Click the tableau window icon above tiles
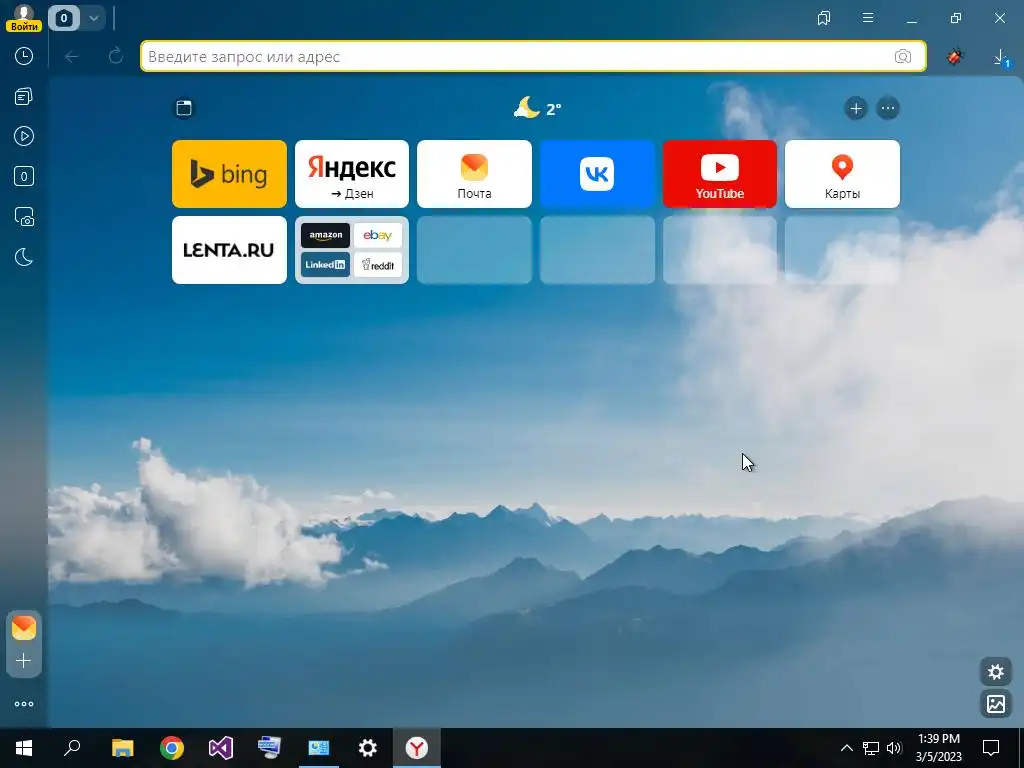The width and height of the screenshot is (1024, 768). (x=184, y=108)
